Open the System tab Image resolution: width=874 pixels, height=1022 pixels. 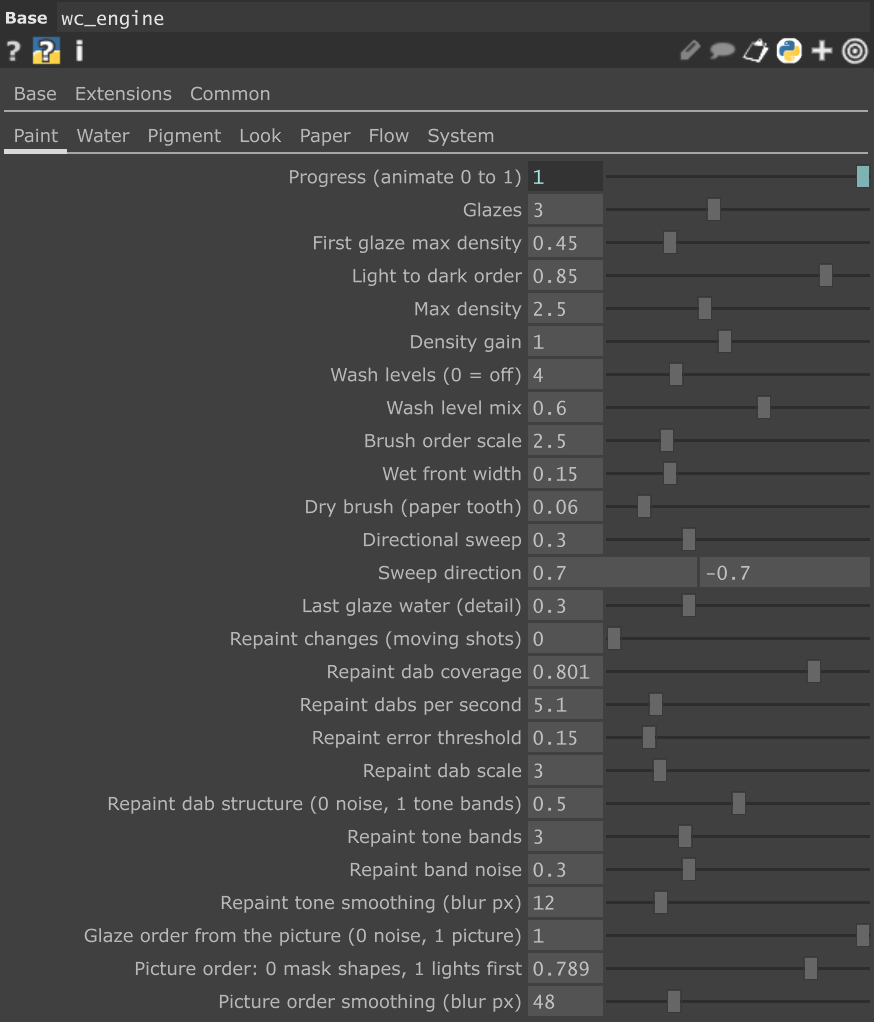pyautogui.click(x=461, y=136)
